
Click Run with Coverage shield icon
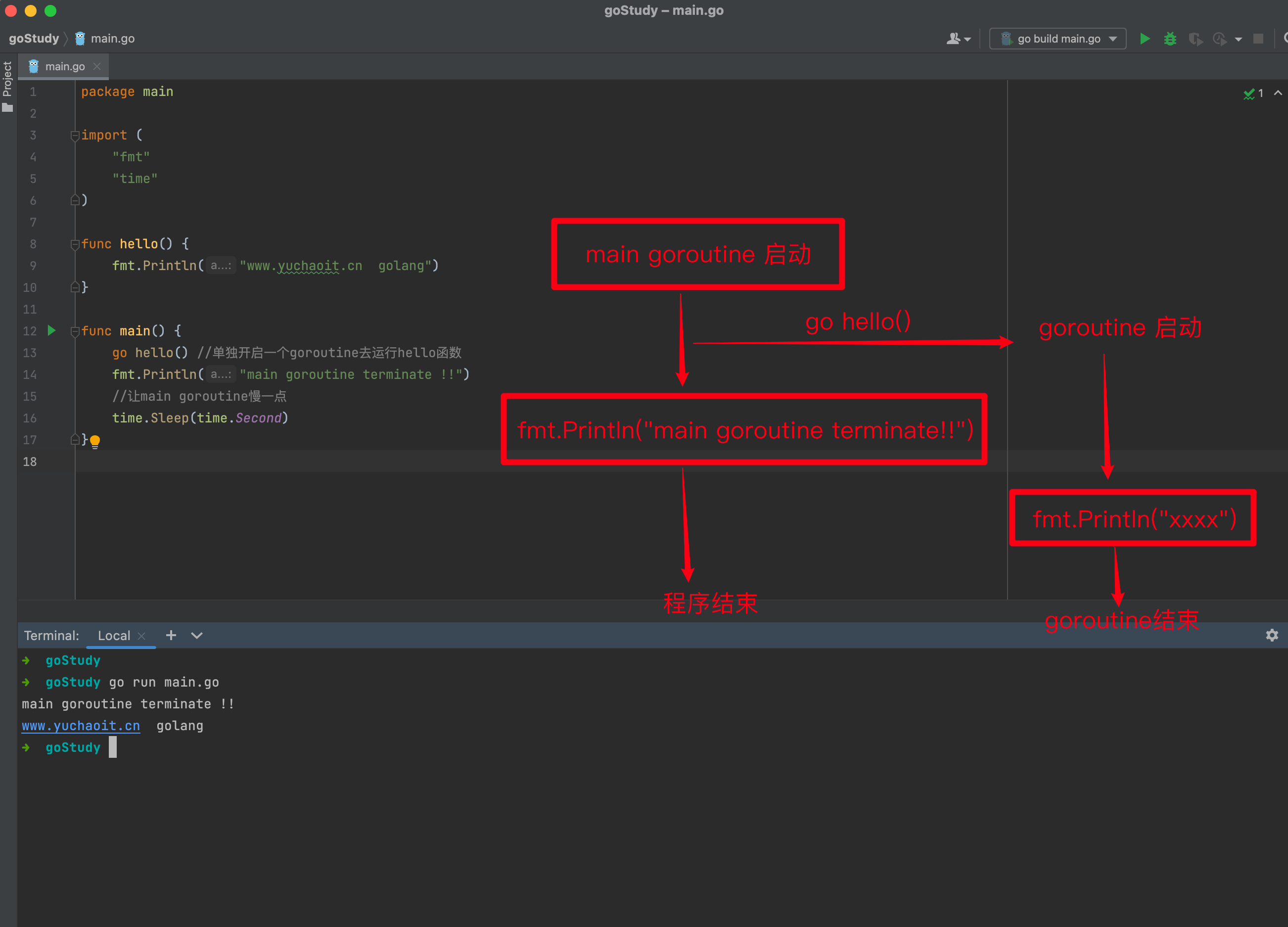(x=1195, y=39)
